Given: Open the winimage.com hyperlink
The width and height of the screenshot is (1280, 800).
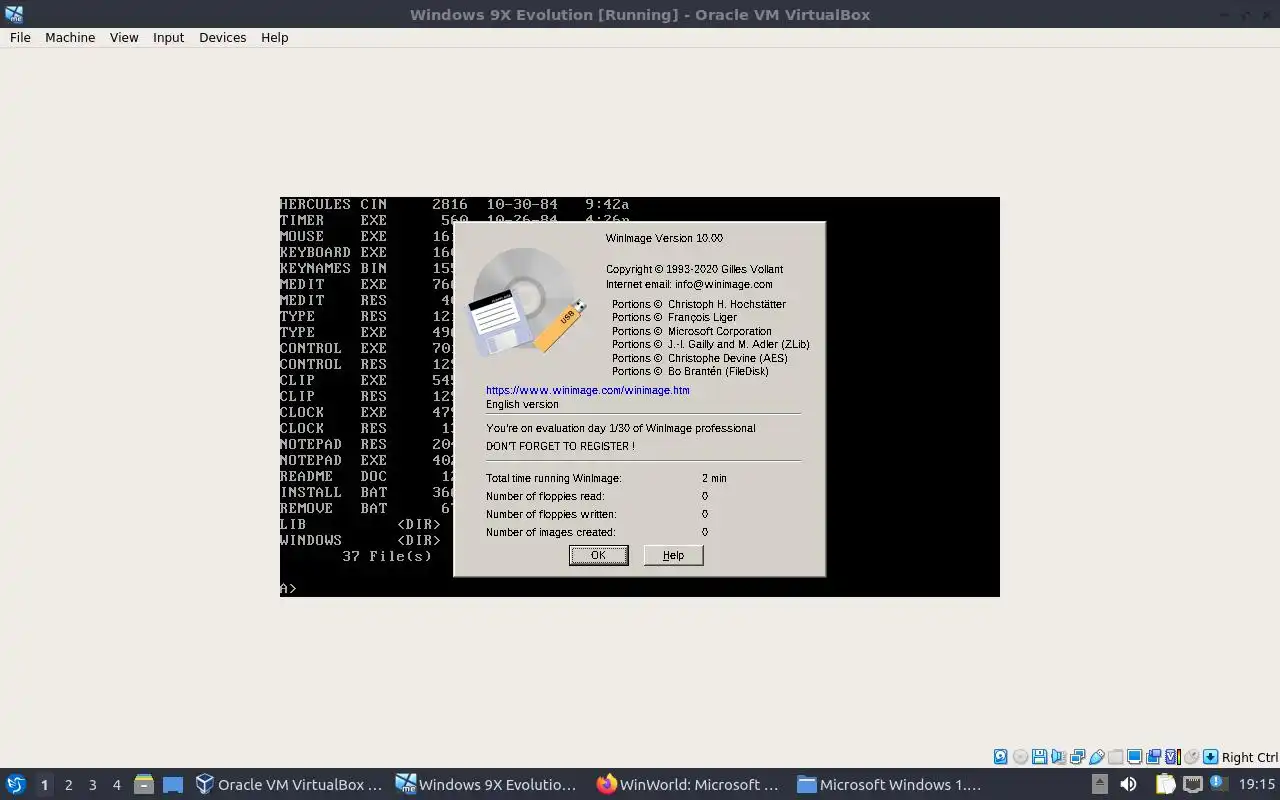Looking at the screenshot, I should click(x=588, y=390).
